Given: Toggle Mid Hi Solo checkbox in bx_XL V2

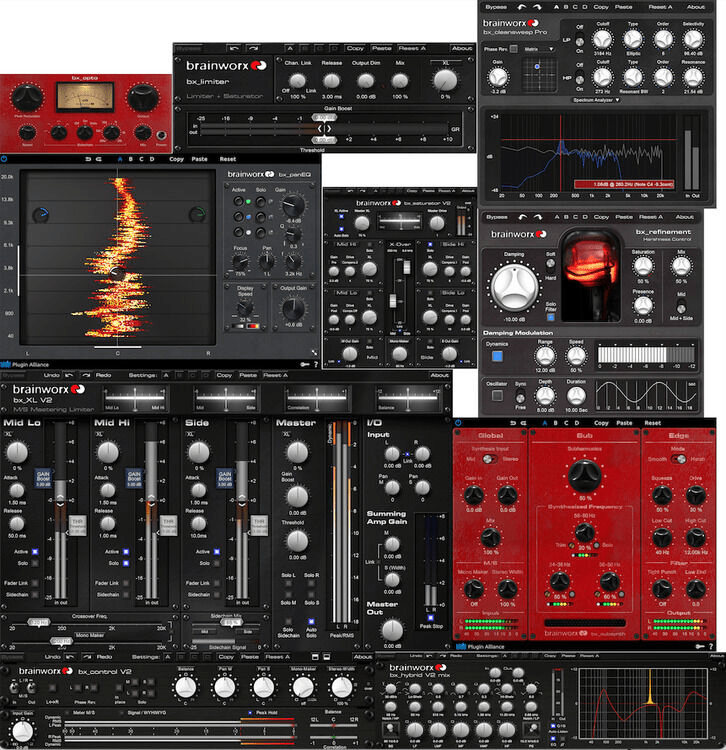Looking at the screenshot, I should (126, 563).
